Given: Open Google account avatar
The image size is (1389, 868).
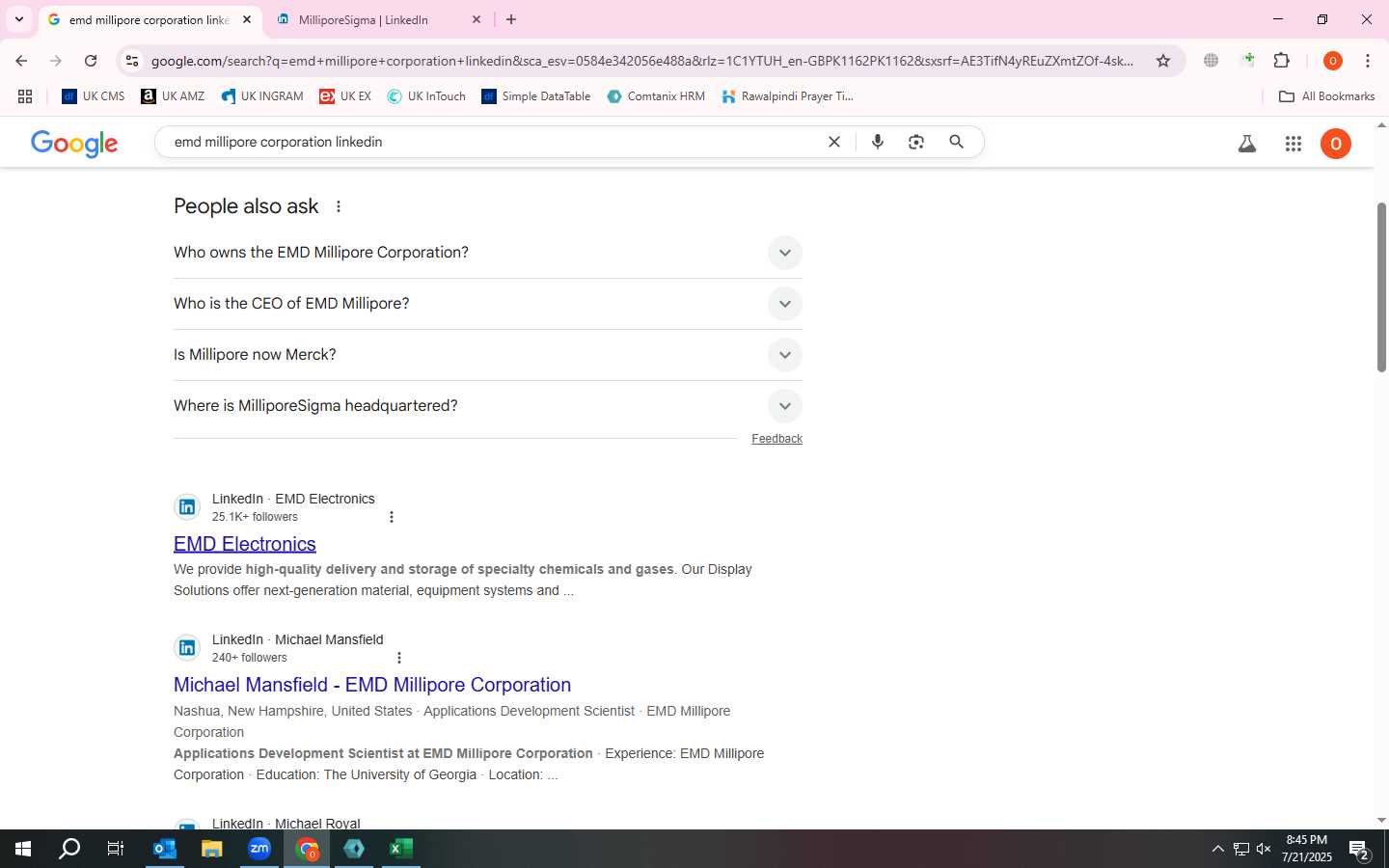Looking at the screenshot, I should (x=1336, y=144).
